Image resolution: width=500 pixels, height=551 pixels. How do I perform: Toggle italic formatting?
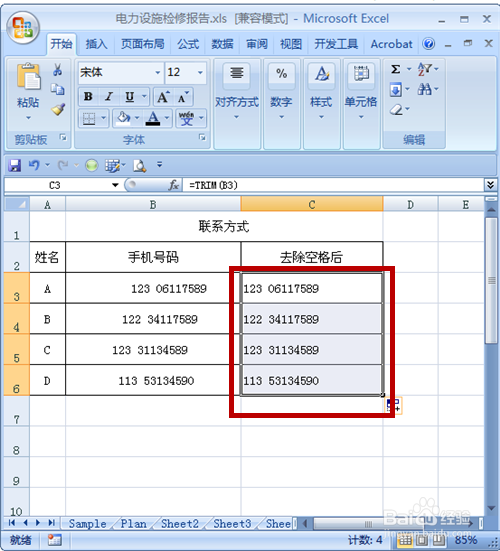point(109,97)
